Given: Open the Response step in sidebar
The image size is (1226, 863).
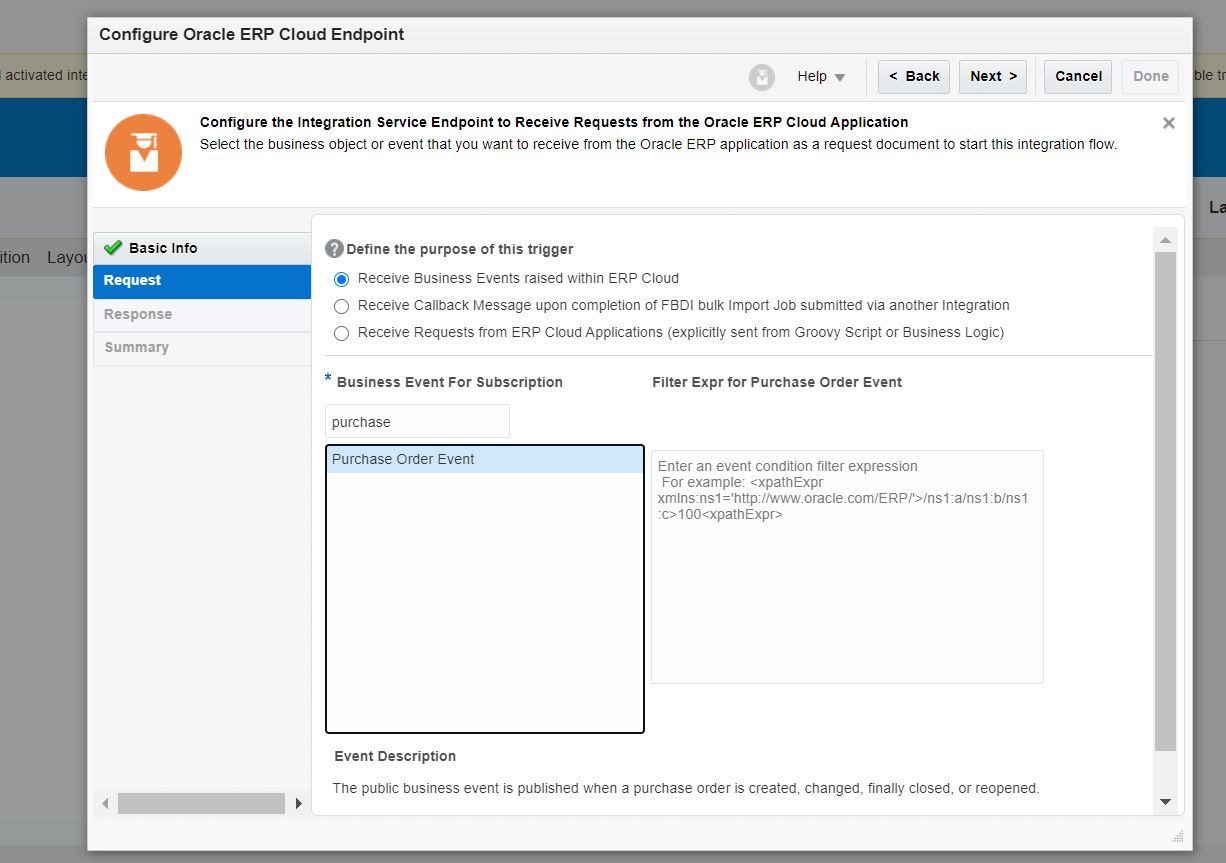Looking at the screenshot, I should [x=202, y=315].
